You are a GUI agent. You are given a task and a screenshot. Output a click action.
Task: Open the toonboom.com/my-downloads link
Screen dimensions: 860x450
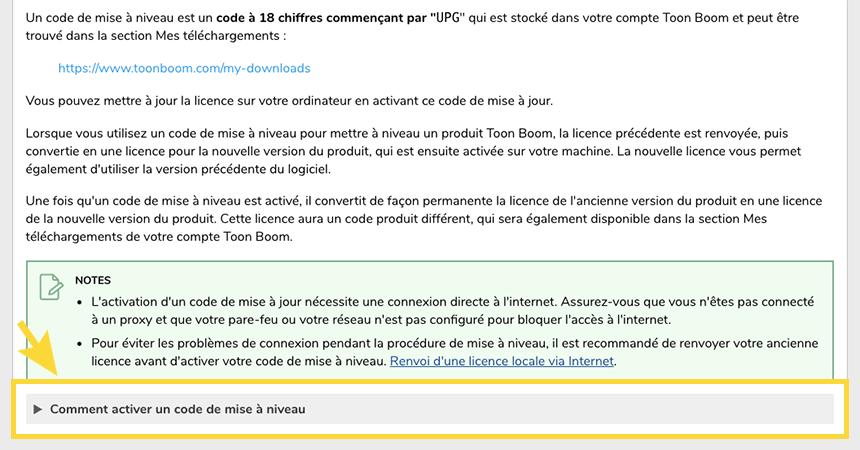coord(184,69)
